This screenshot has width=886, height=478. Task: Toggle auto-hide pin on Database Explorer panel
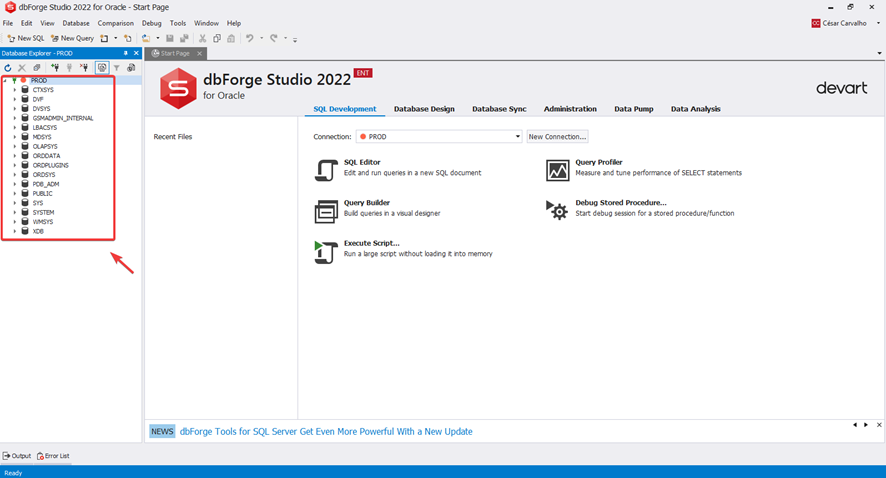tap(125, 53)
